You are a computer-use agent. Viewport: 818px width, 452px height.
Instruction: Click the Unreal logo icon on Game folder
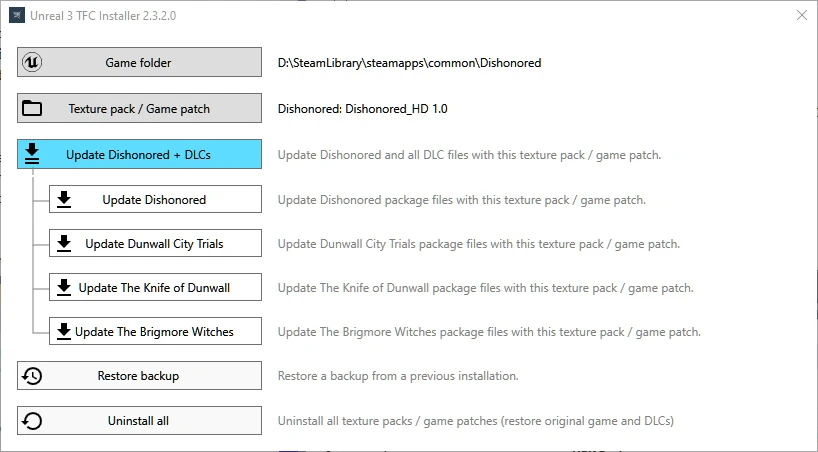32,63
